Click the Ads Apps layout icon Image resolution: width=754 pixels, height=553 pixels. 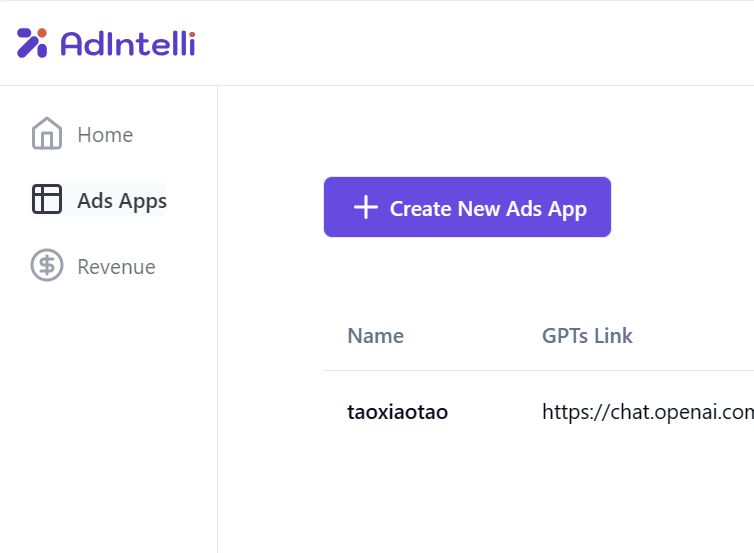(47, 199)
